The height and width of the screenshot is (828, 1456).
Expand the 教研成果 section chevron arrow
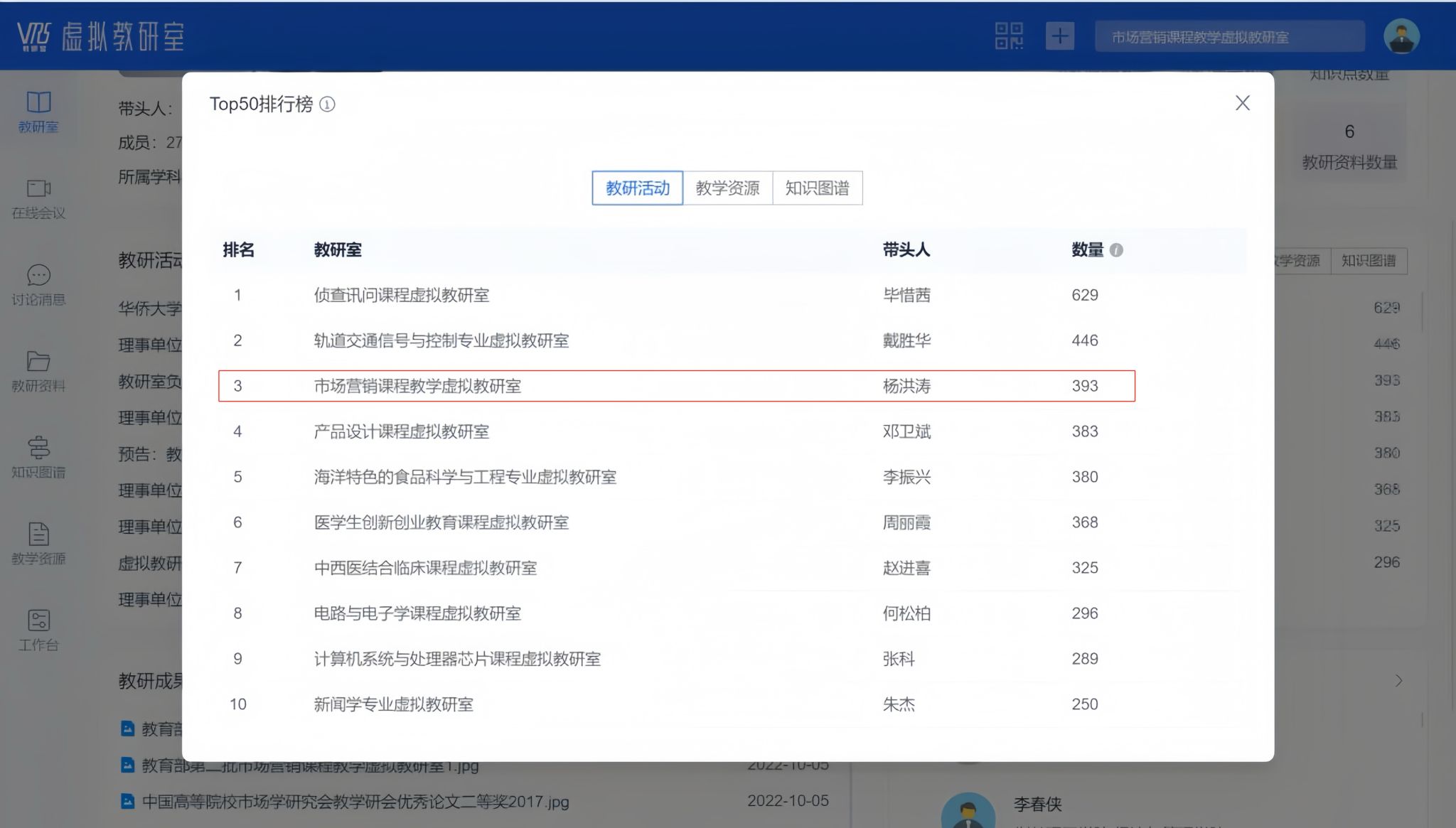click(1398, 681)
